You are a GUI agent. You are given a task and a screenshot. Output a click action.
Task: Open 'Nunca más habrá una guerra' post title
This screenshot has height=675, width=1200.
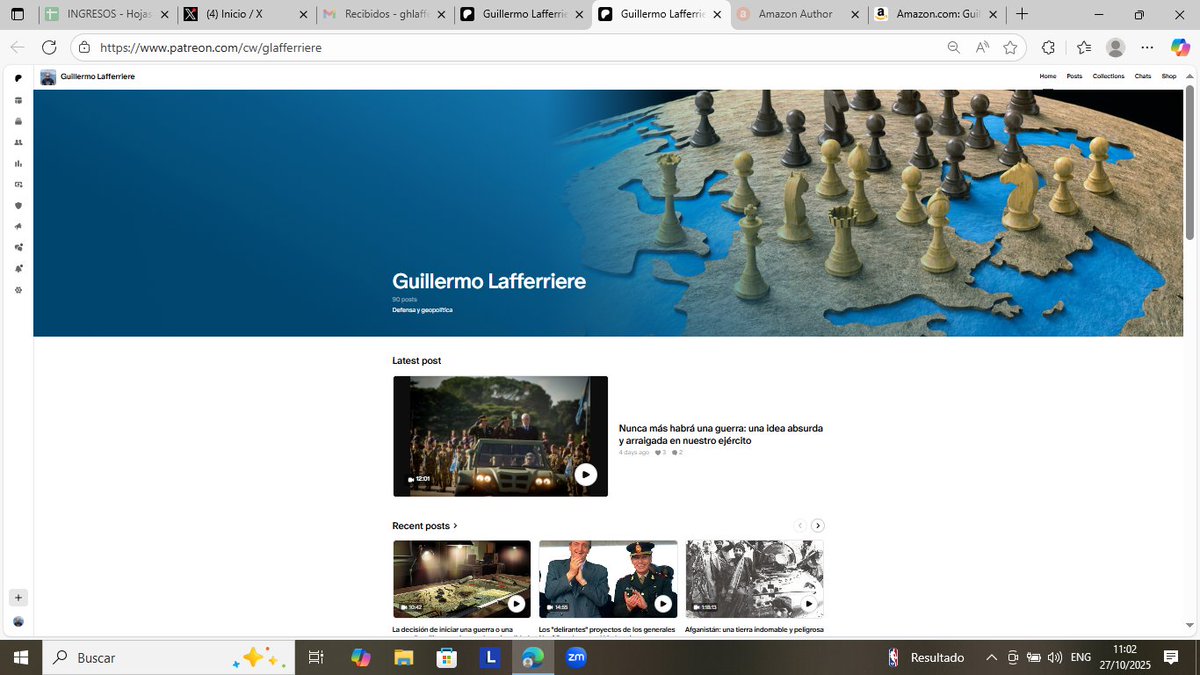tap(721, 434)
